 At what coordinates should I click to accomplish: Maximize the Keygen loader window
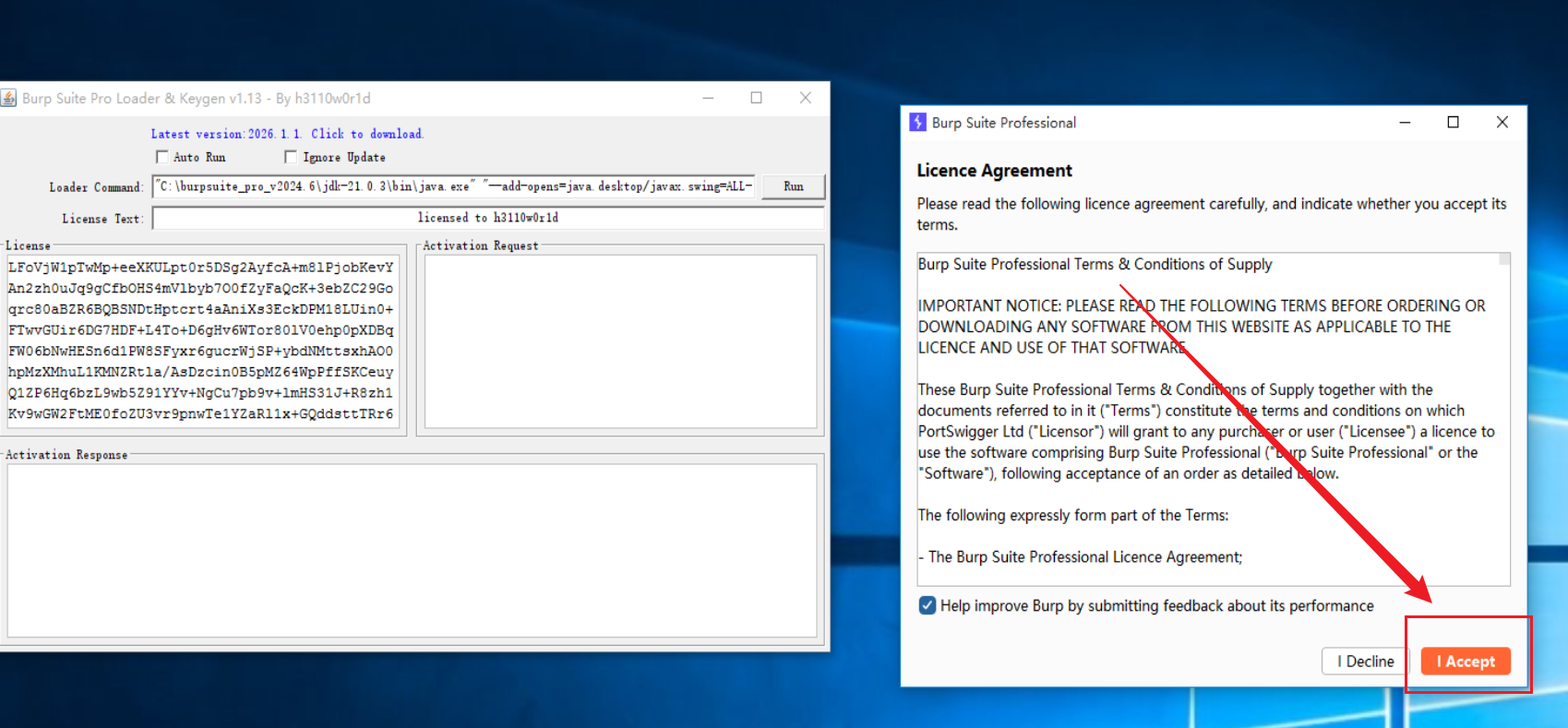(756, 98)
